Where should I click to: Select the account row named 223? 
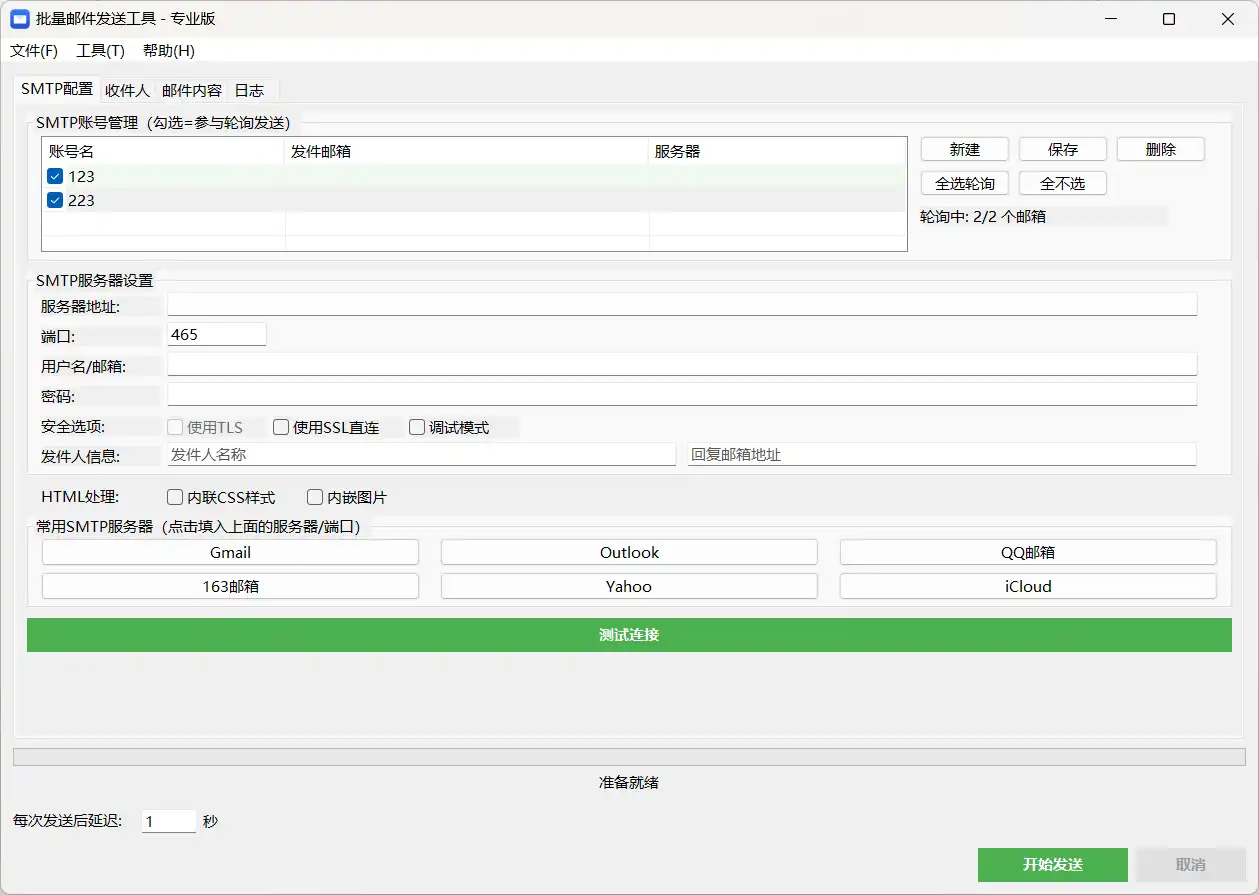point(474,200)
